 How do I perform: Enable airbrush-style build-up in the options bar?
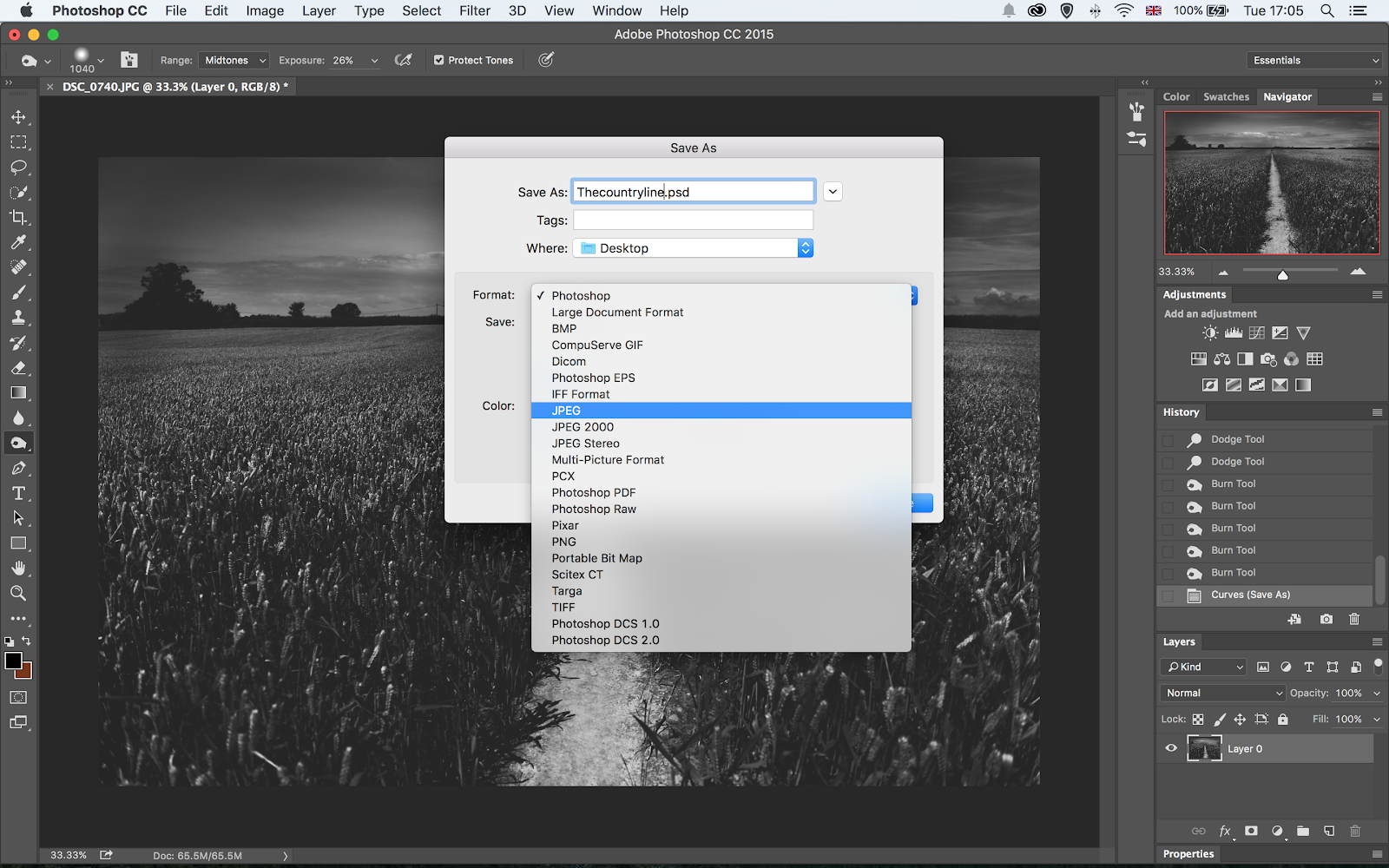(x=403, y=60)
